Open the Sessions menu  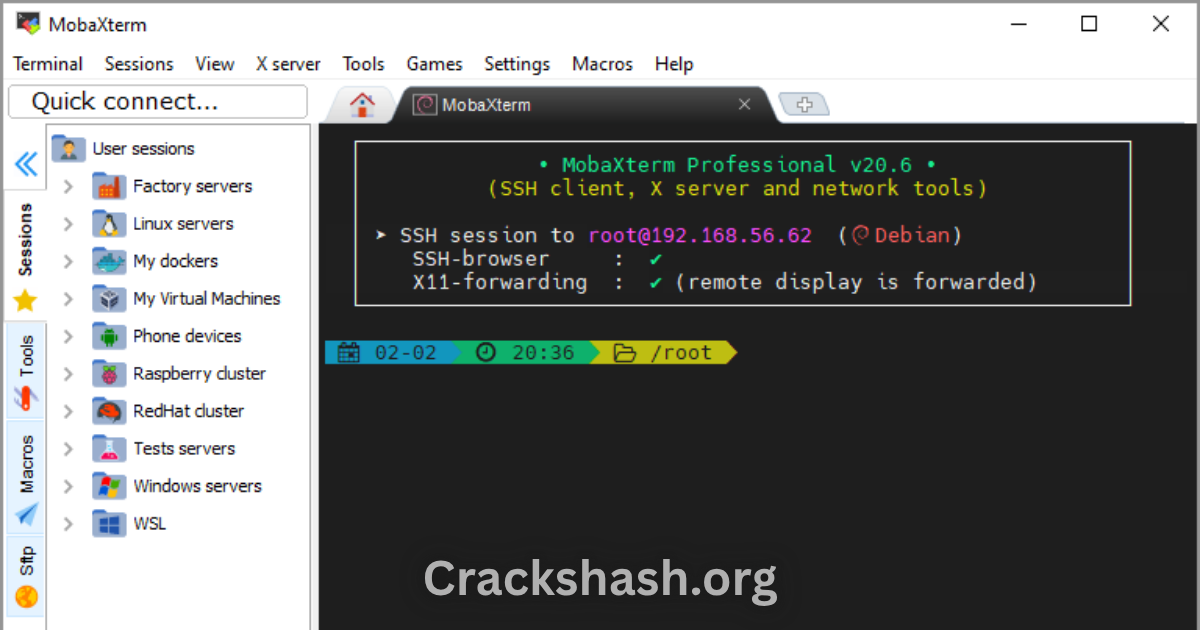click(139, 64)
